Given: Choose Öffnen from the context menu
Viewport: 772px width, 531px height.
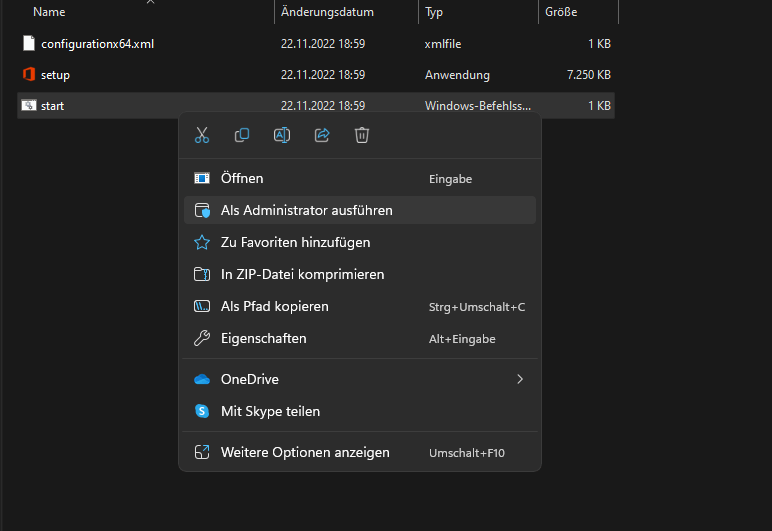Looking at the screenshot, I should (242, 178).
